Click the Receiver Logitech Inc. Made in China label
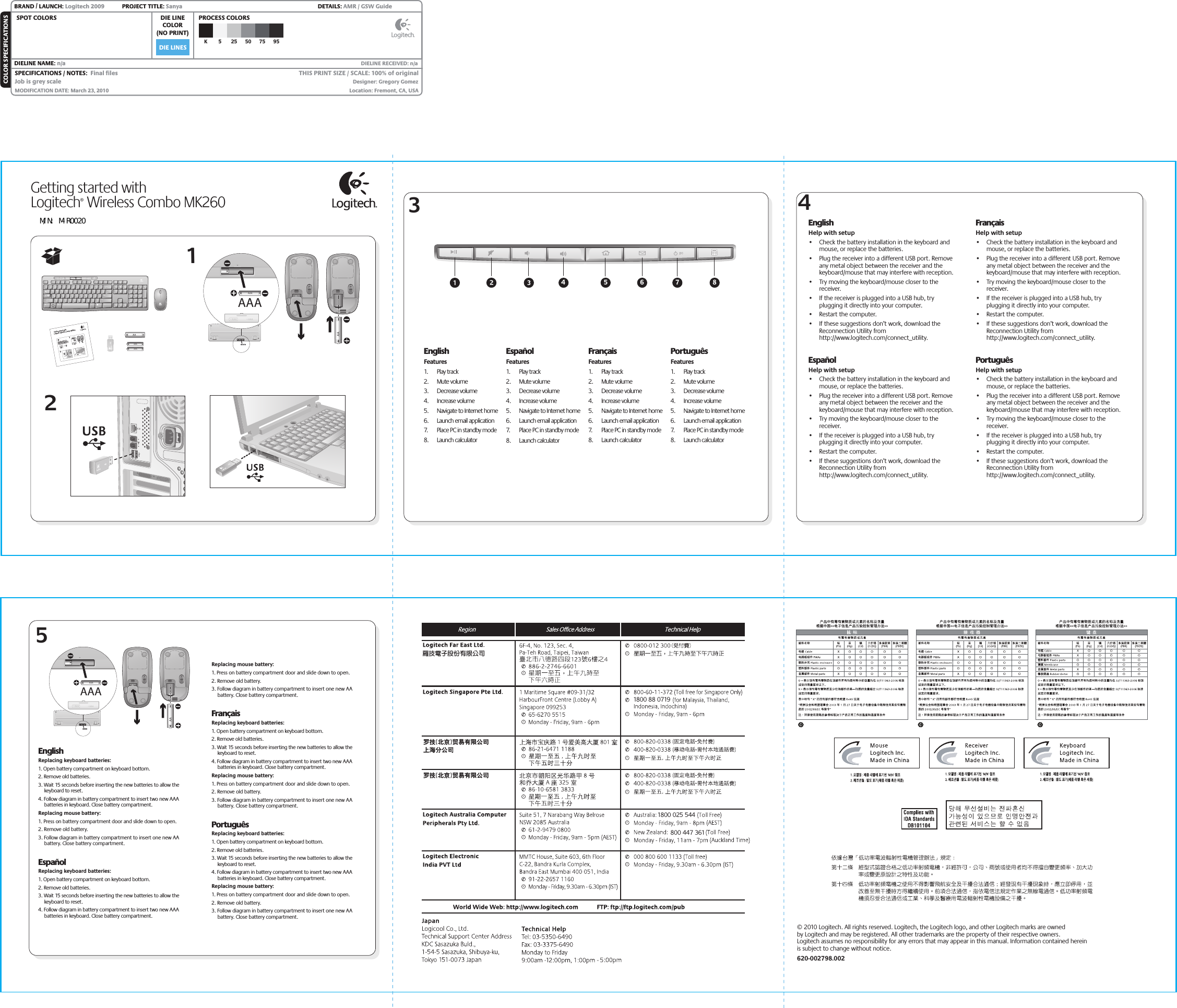1177x1008 pixels. (971, 753)
